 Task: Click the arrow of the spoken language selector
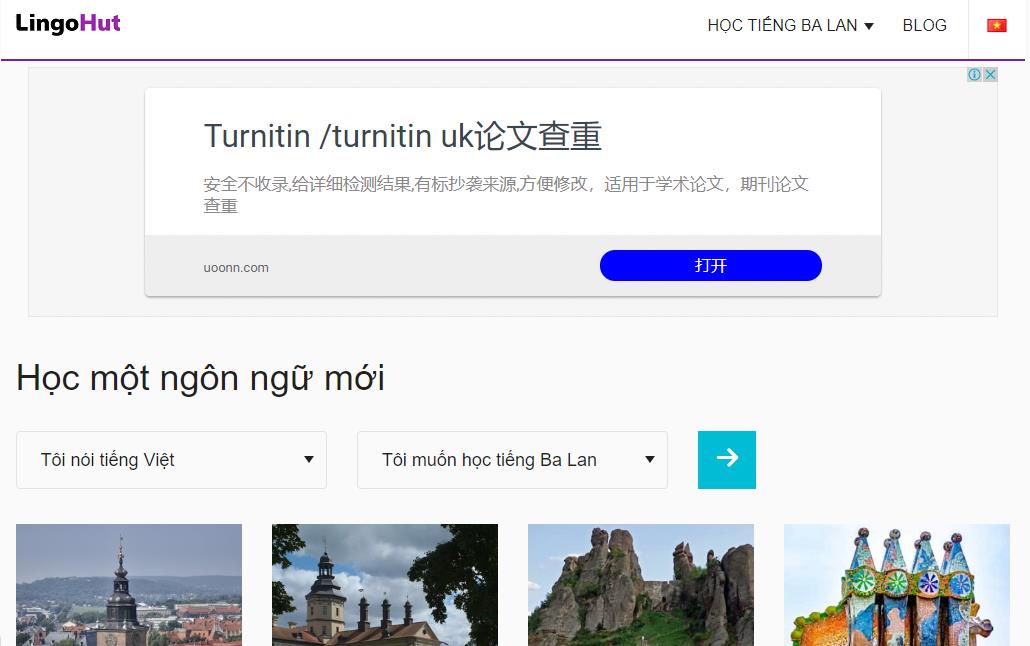309,459
